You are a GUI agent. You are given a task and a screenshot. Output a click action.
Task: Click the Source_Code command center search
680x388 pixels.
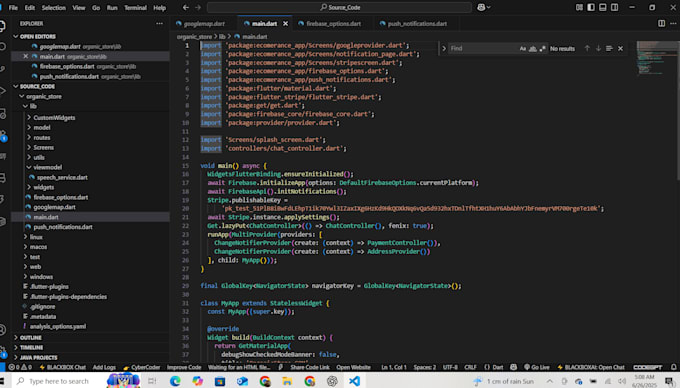pos(339,7)
